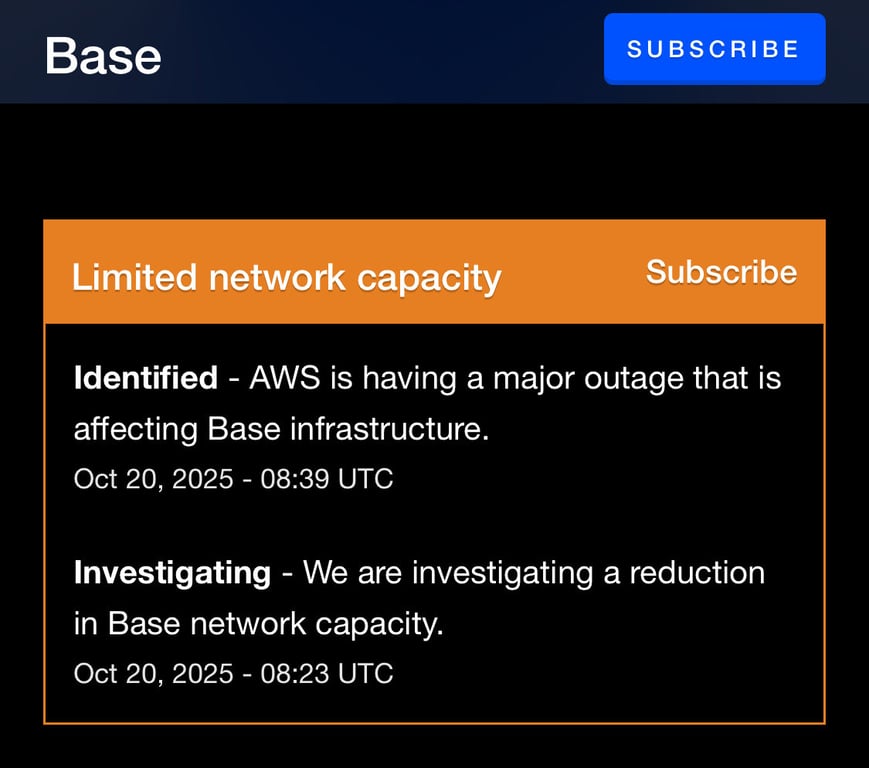Click the word AWS in the Identified update
The height and width of the screenshot is (768, 869).
285,378
